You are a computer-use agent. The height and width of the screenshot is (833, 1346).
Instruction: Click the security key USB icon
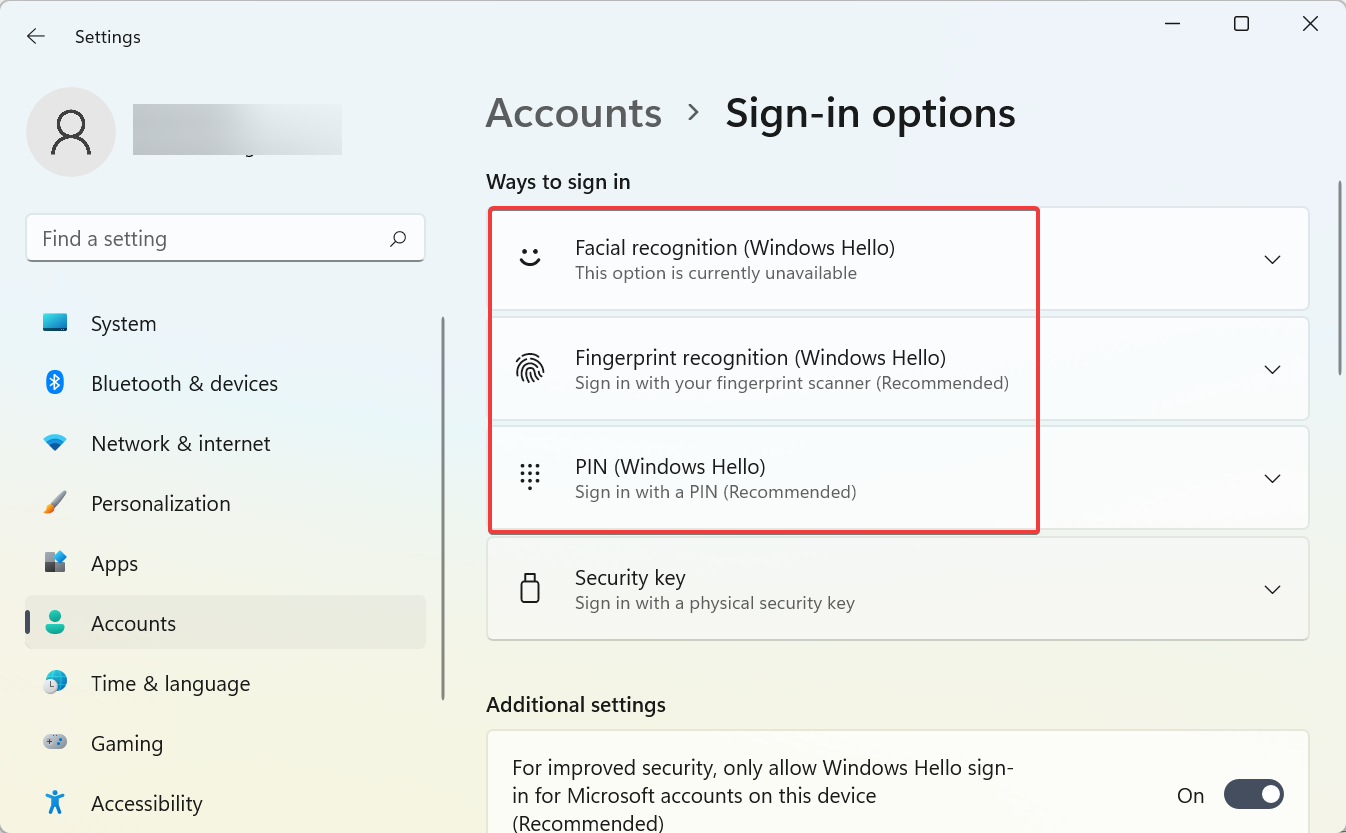pyautogui.click(x=530, y=588)
